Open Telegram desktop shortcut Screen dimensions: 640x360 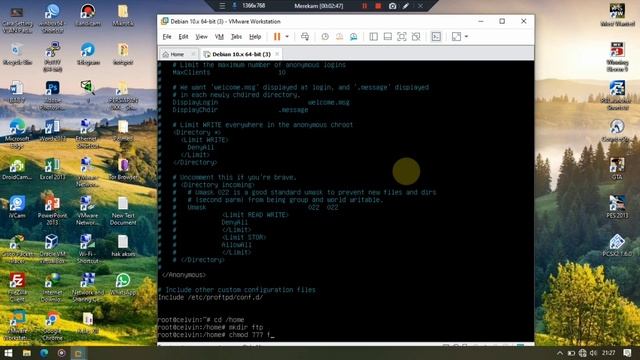pyautogui.click(x=88, y=54)
